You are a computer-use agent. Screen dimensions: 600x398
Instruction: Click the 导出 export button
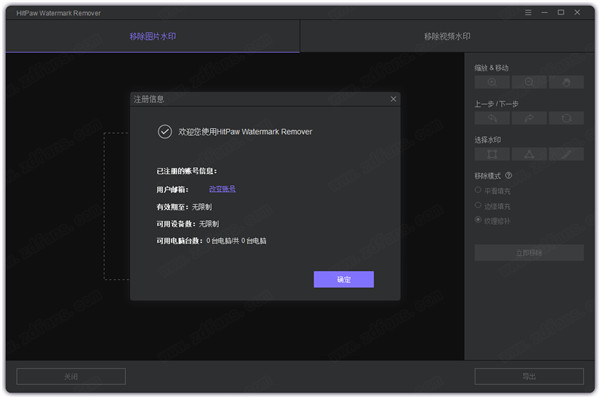[x=529, y=377]
